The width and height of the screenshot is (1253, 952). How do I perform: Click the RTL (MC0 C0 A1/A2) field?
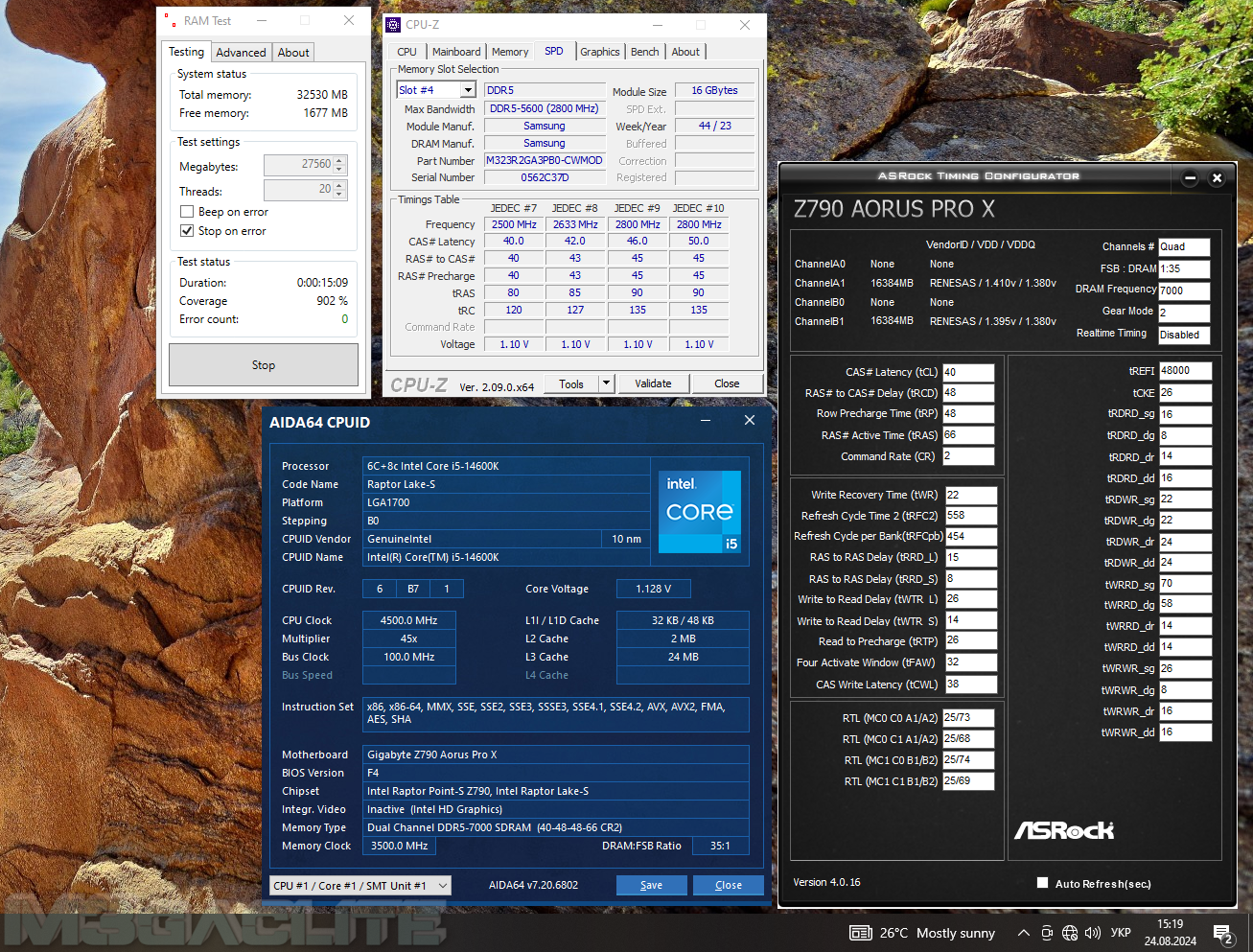(x=968, y=717)
